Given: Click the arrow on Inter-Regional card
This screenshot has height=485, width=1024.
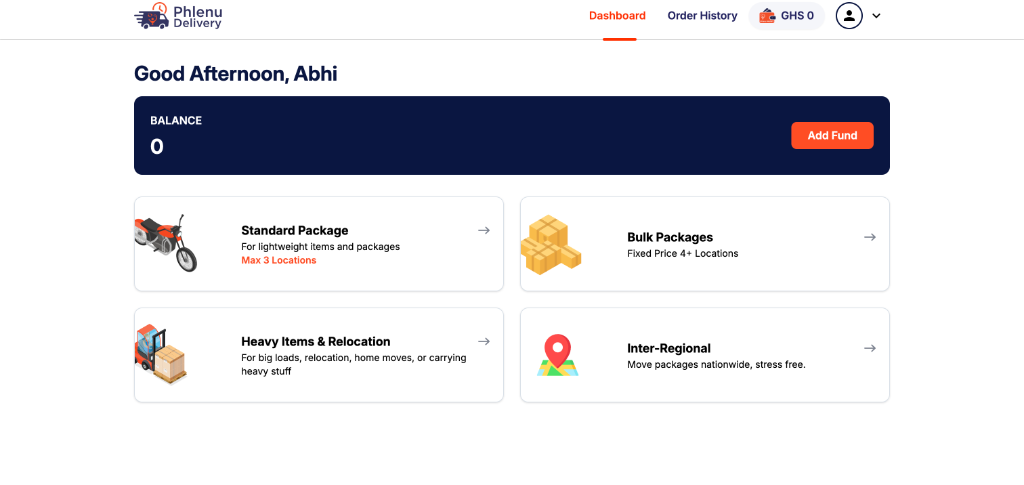Looking at the screenshot, I should click(x=870, y=348).
